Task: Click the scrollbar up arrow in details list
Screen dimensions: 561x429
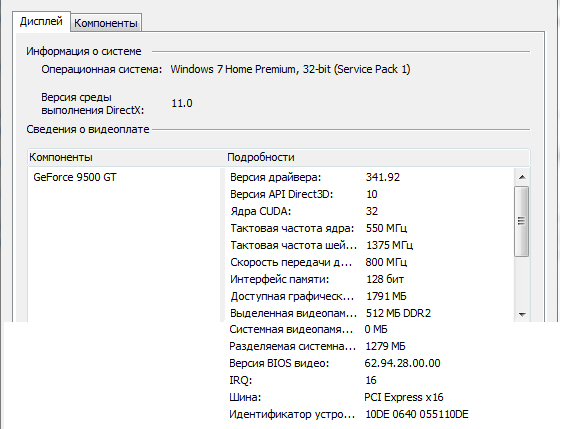Action: (x=522, y=177)
